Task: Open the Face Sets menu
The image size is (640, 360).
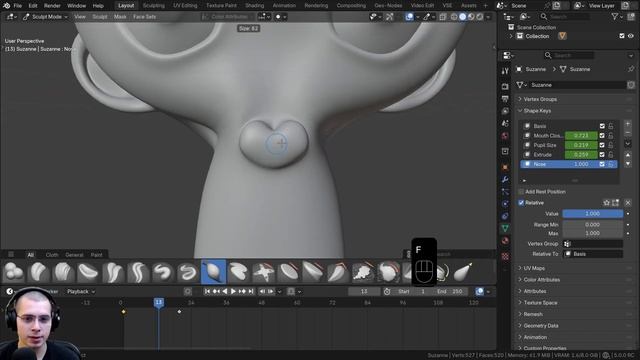Action: tap(144, 17)
